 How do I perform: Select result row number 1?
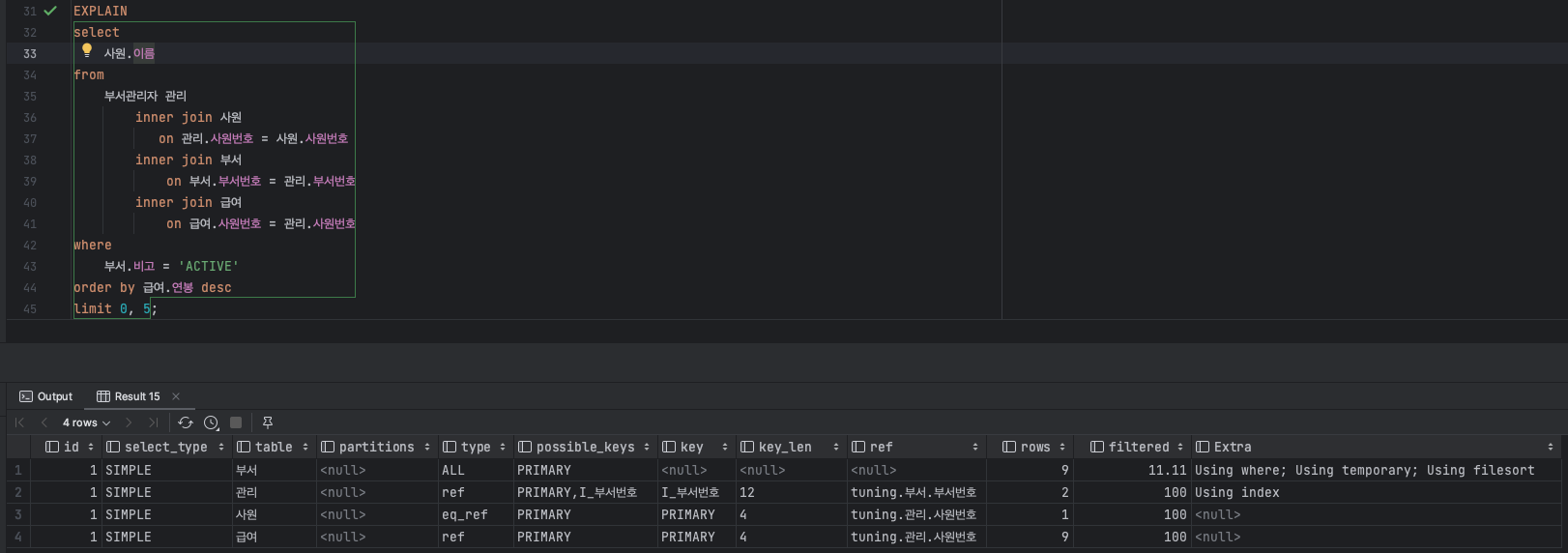pyautogui.click(x=18, y=470)
